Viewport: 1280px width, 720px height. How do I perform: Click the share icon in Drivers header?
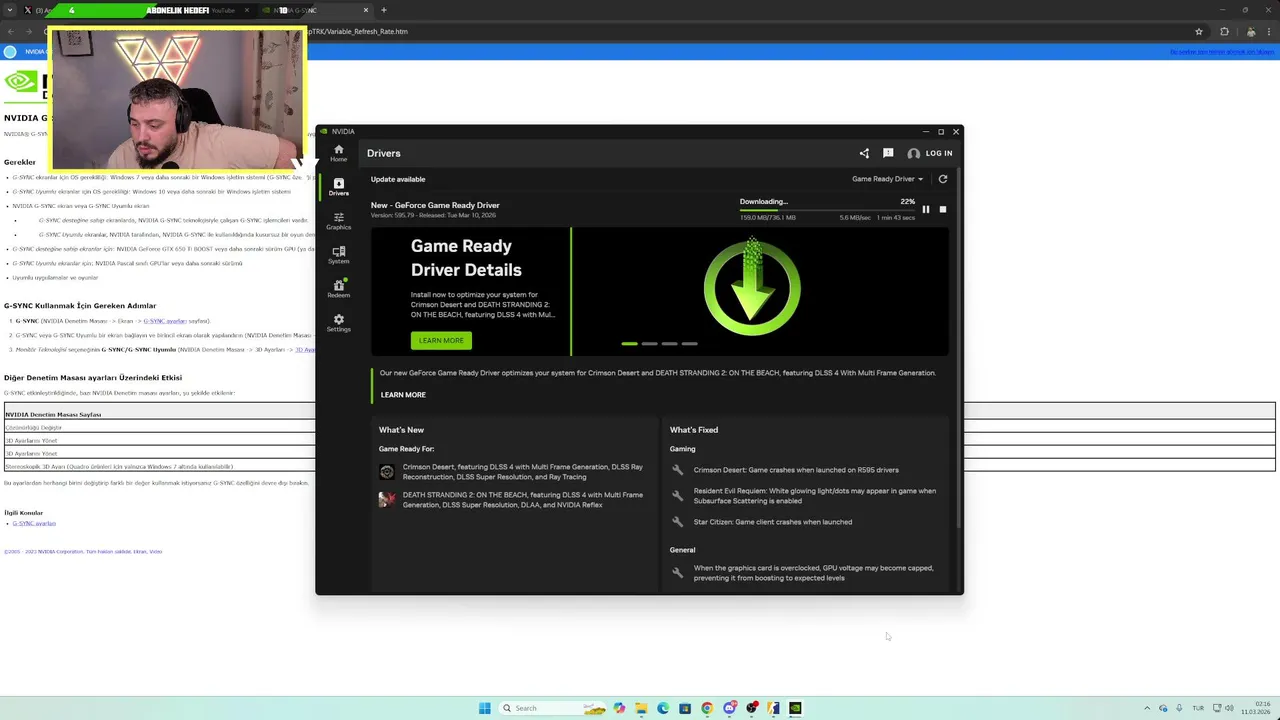tap(864, 153)
